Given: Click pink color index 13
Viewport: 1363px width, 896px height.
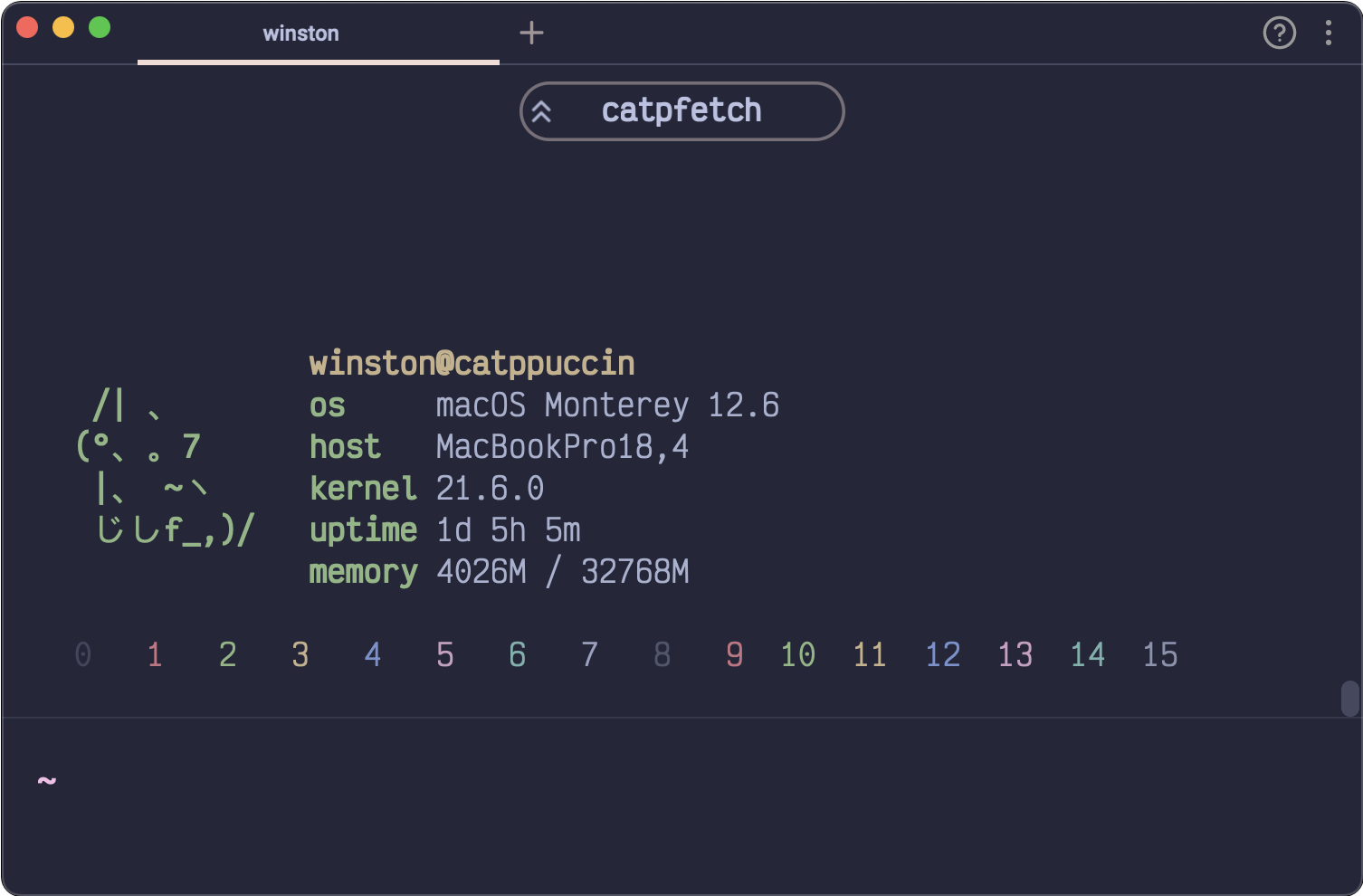Looking at the screenshot, I should [x=1015, y=654].
